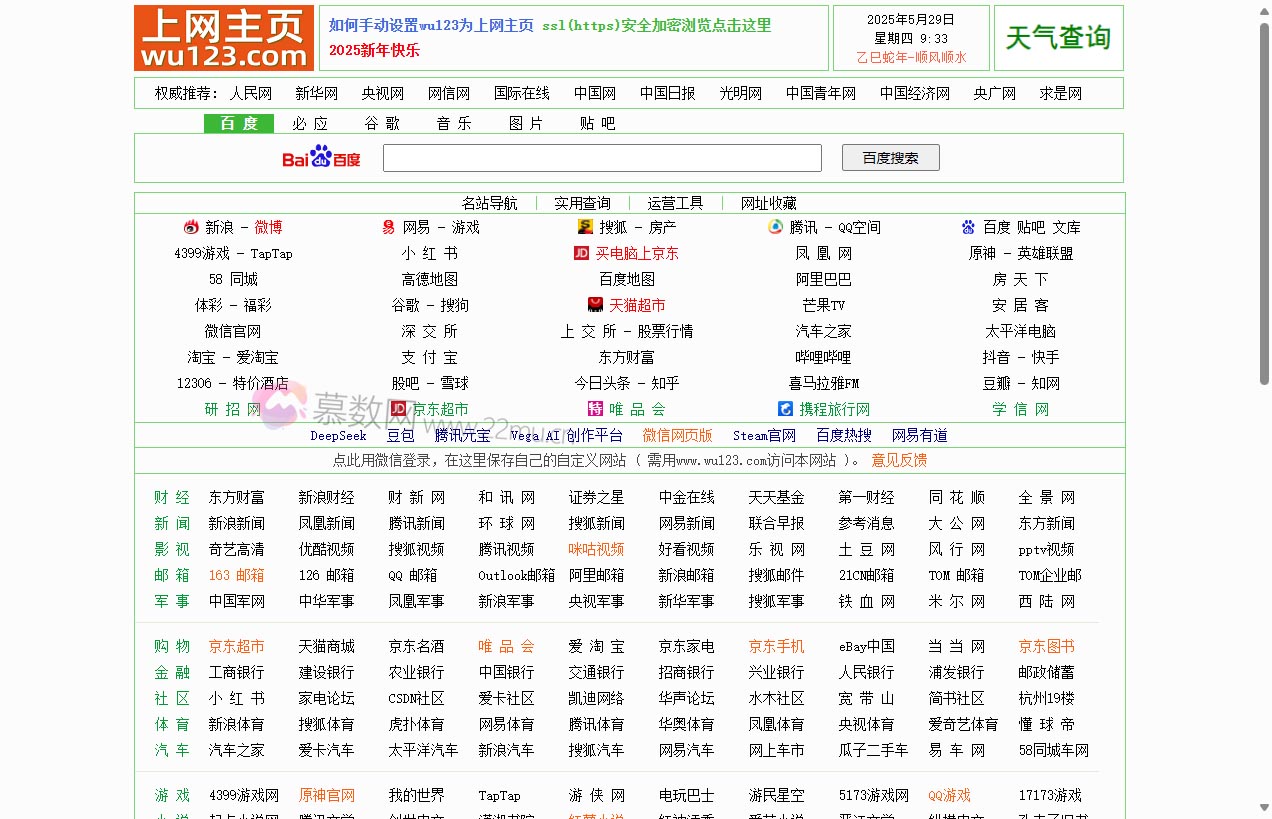Screen dimensions: 1272x819
Task: Switch to the 必应 search tab
Action: [310, 123]
